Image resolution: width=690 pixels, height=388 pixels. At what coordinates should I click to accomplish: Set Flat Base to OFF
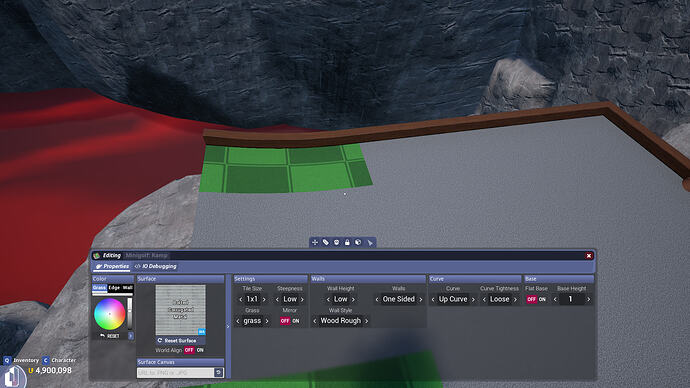[x=532, y=299]
